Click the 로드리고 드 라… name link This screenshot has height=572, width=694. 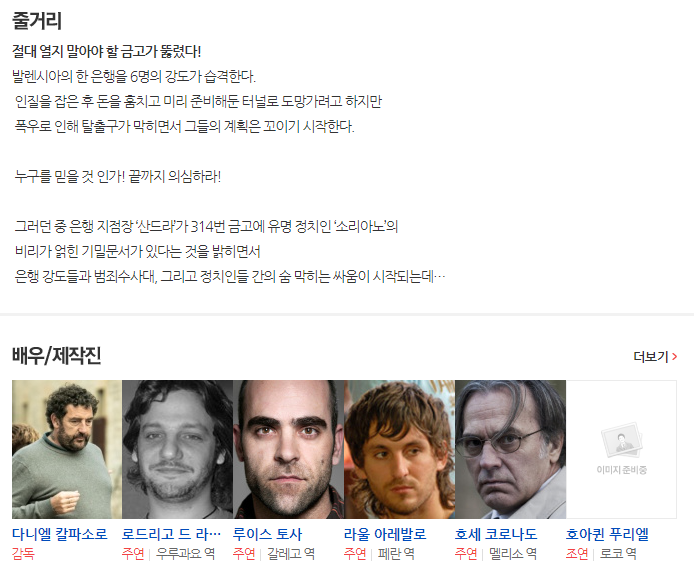(x=172, y=534)
